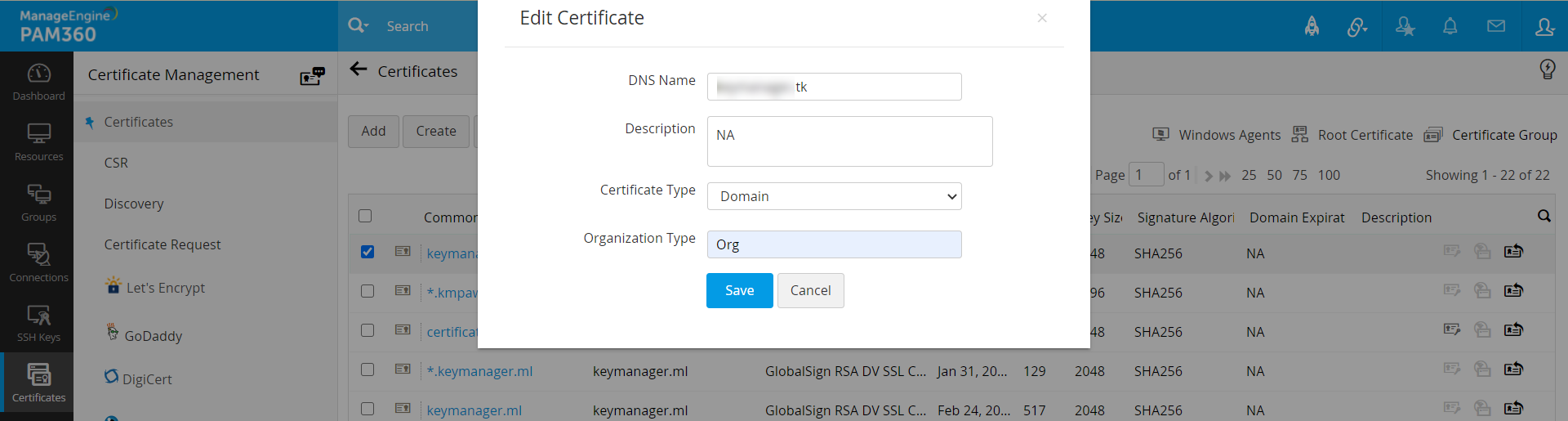The height and width of the screenshot is (421, 1568).
Task: Click the notifications bell icon
Action: 1450,26
